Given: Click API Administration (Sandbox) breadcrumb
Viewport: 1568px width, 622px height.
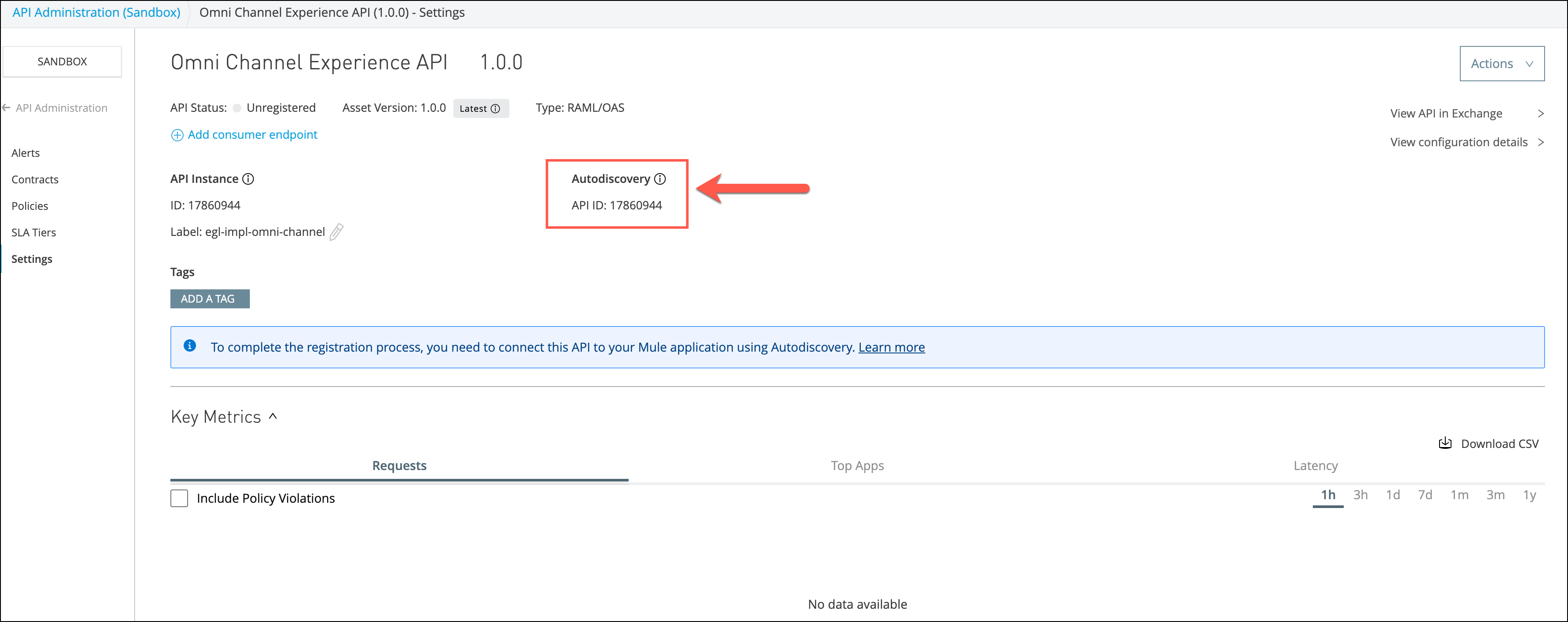Looking at the screenshot, I should 96,12.
